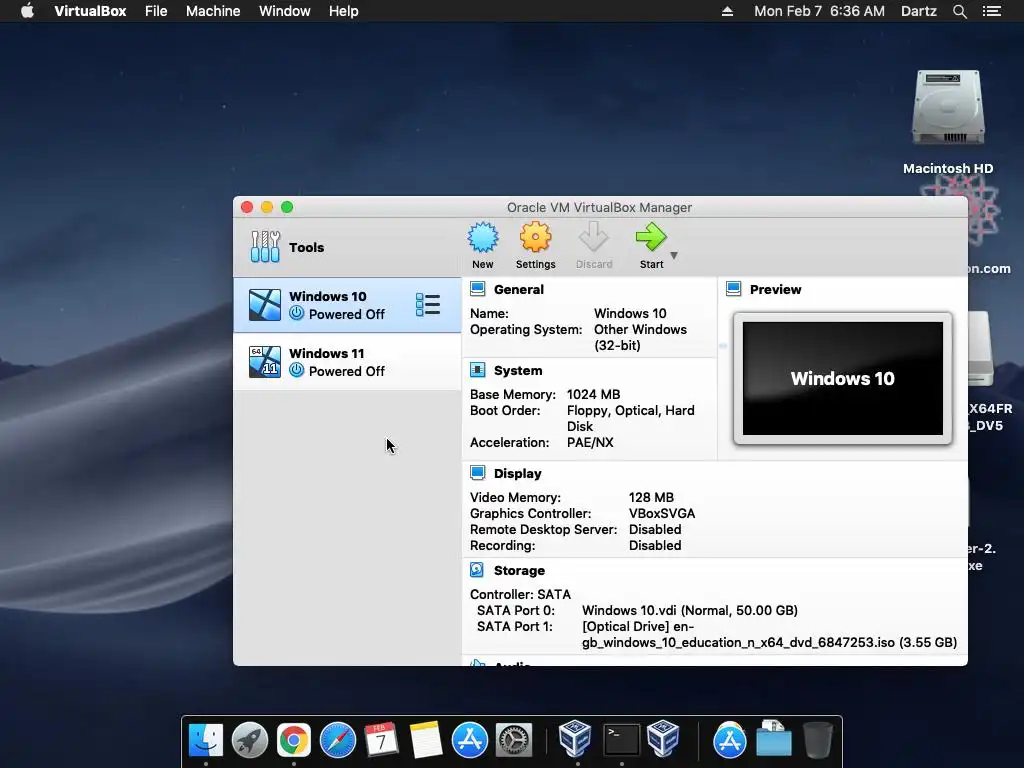The height and width of the screenshot is (768, 1024).
Task: Start the VM with the green arrow
Action: (x=651, y=238)
